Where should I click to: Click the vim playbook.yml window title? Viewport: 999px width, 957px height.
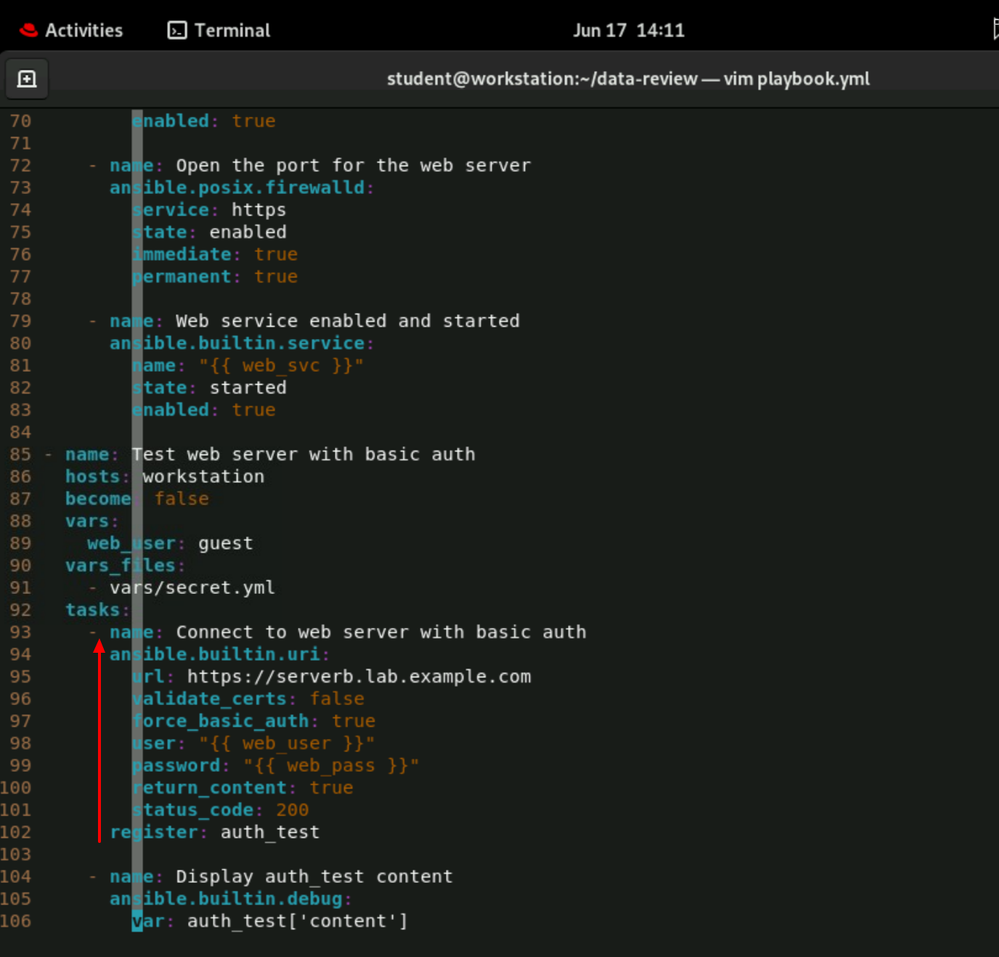click(x=628, y=79)
